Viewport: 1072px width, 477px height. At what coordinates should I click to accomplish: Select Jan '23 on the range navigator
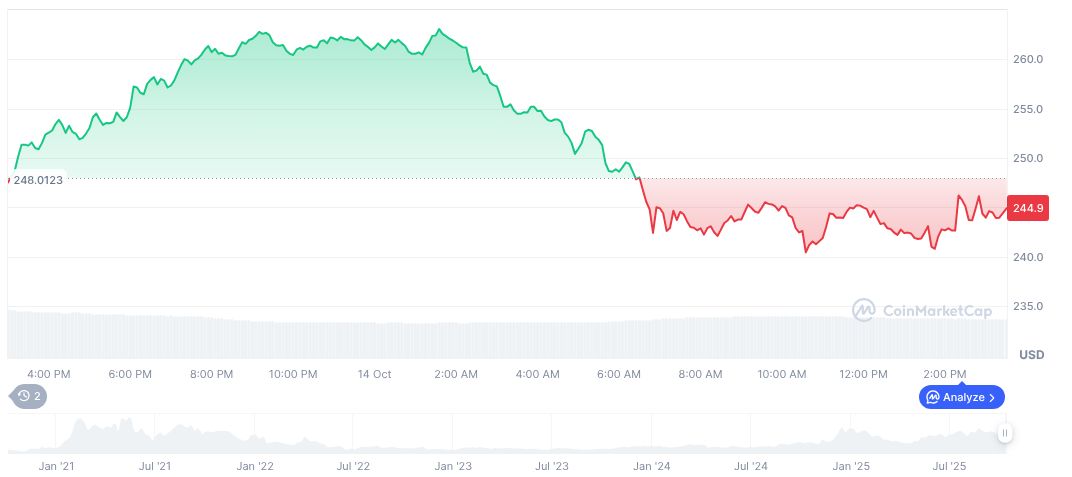454,466
